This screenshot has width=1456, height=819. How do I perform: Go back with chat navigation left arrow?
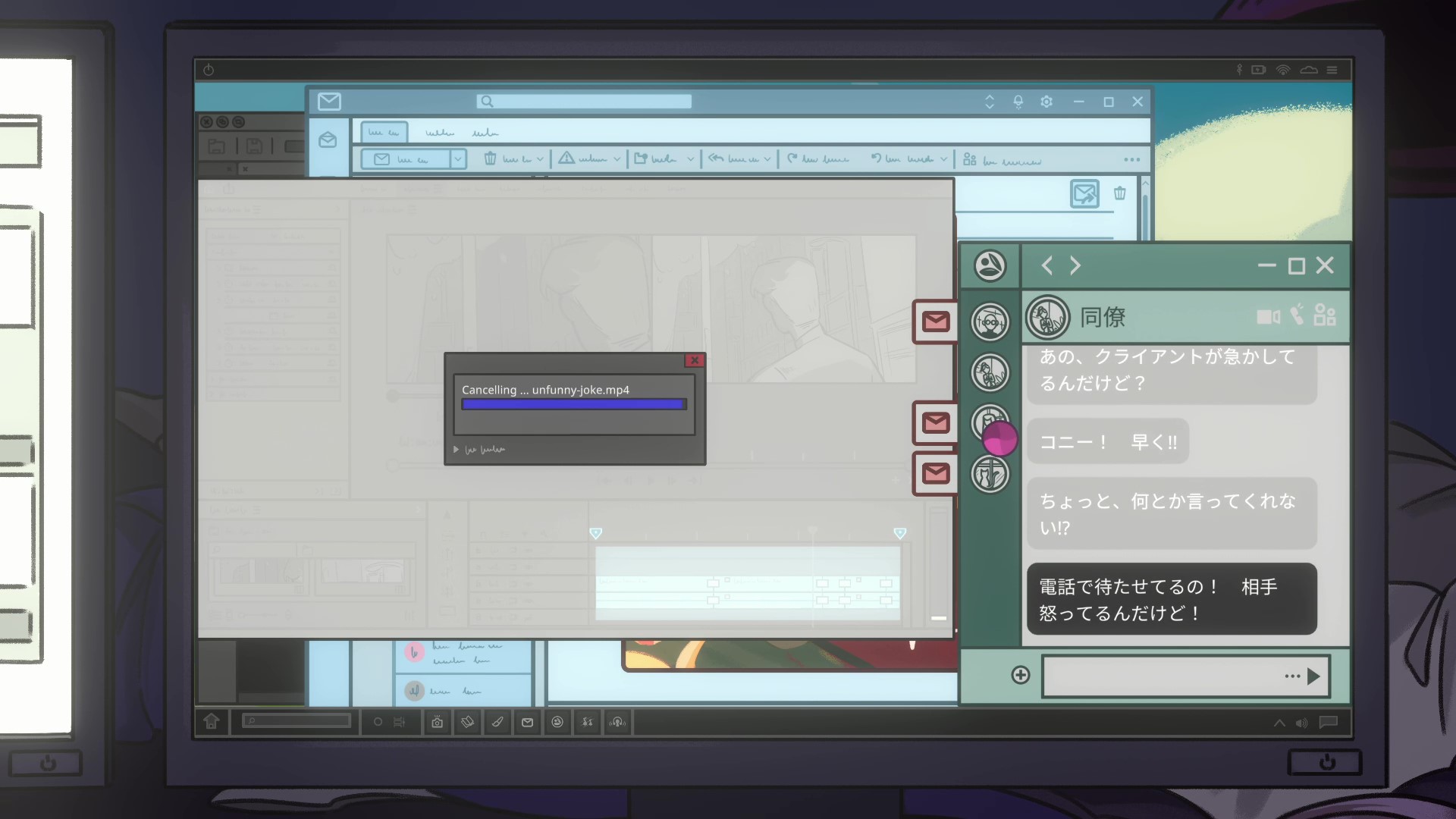pos(1047,265)
